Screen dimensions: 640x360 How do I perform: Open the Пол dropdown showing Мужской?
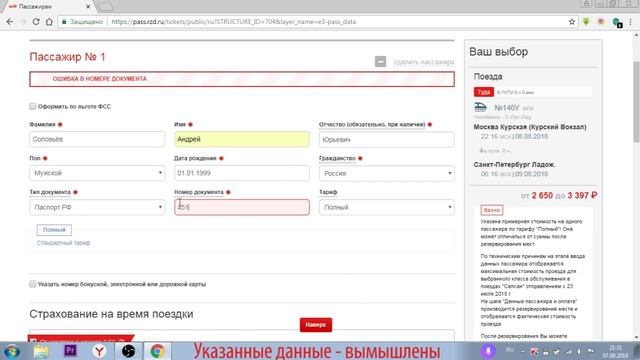click(97, 173)
